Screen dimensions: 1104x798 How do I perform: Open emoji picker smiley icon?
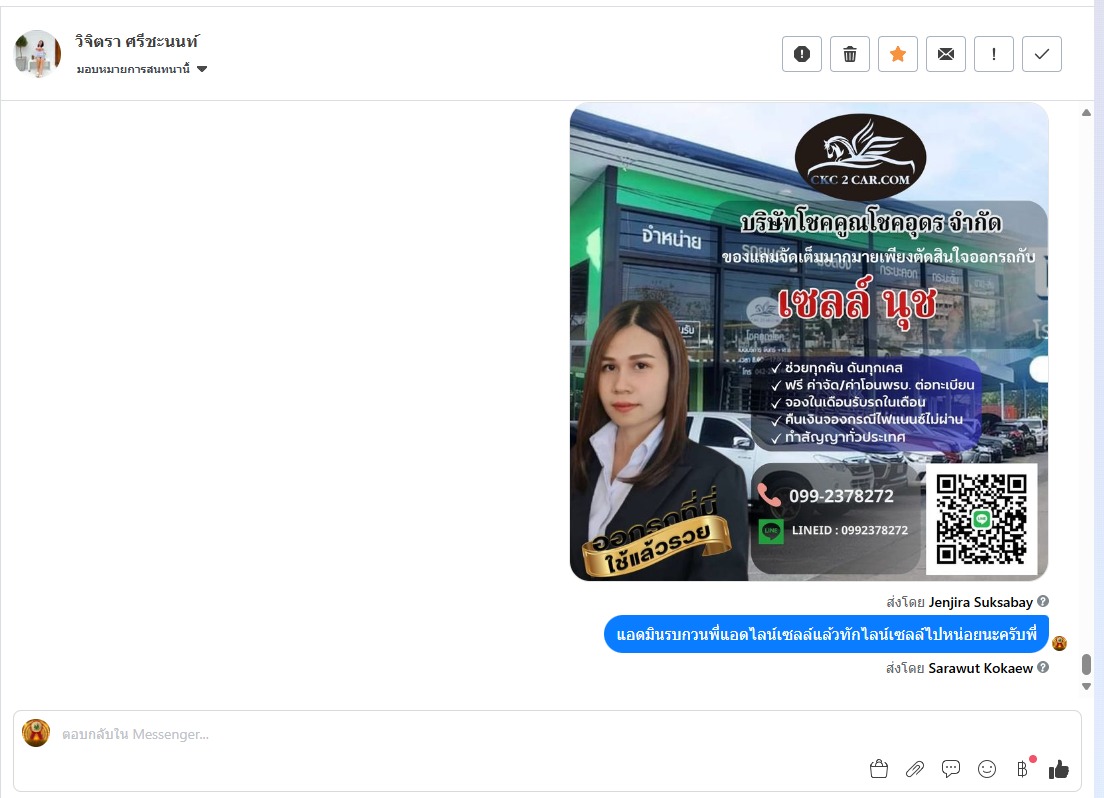pos(986,769)
